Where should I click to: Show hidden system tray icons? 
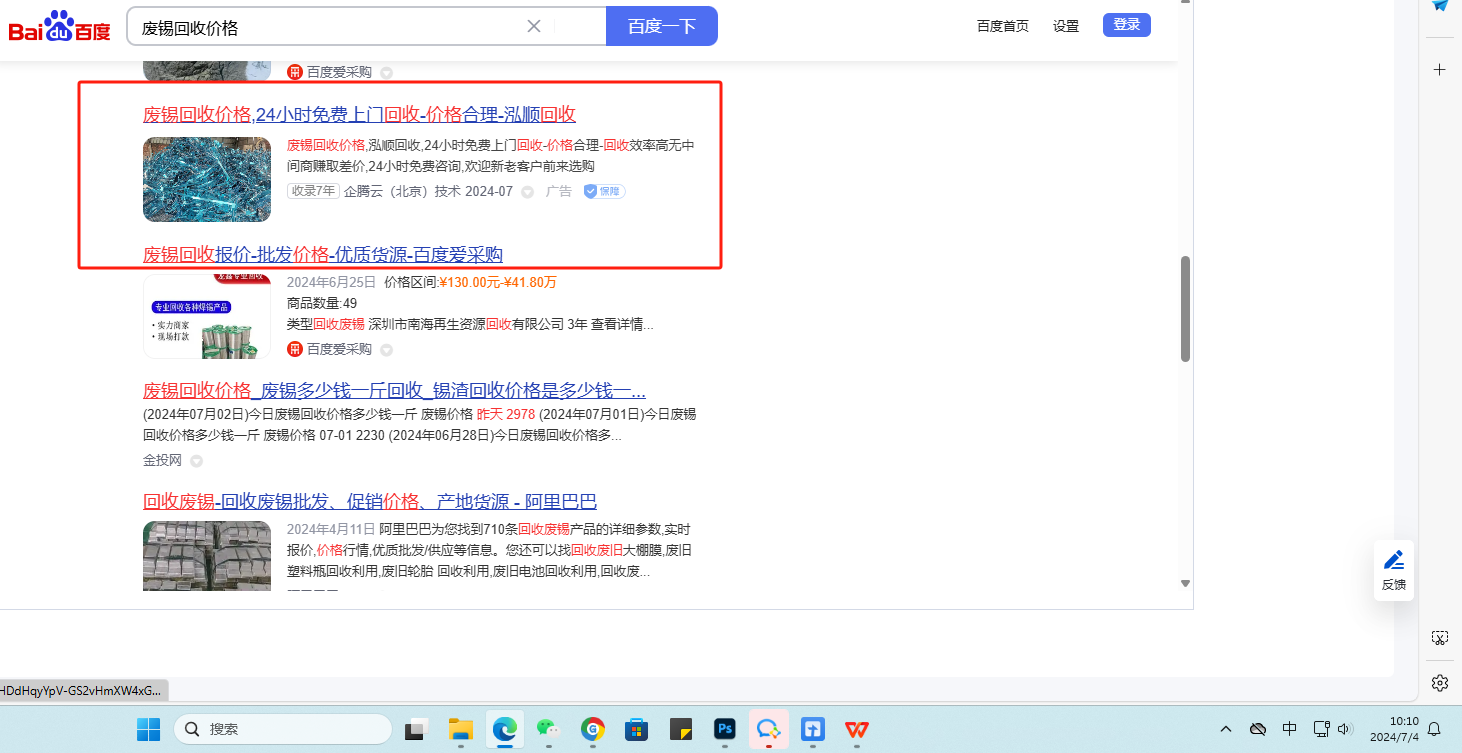1226,729
